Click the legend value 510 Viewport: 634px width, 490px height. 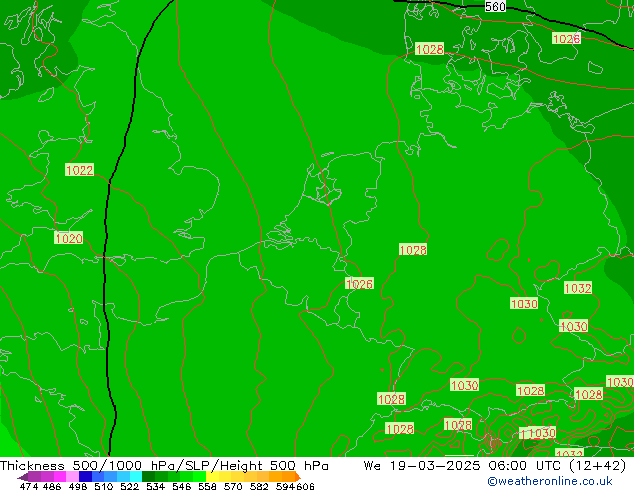pyautogui.click(x=104, y=486)
